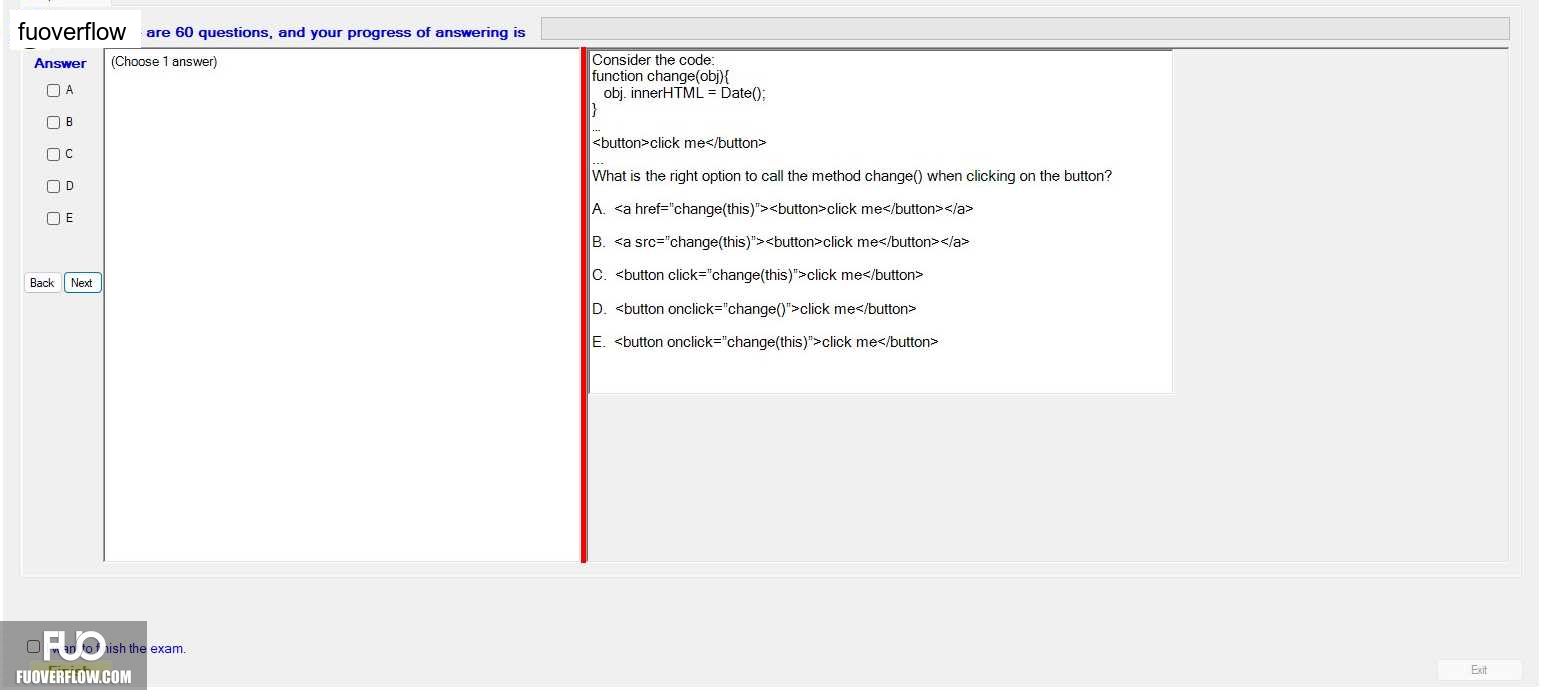Click the blue 'Answer' heading
The width and height of the screenshot is (1542, 690).
coord(60,63)
